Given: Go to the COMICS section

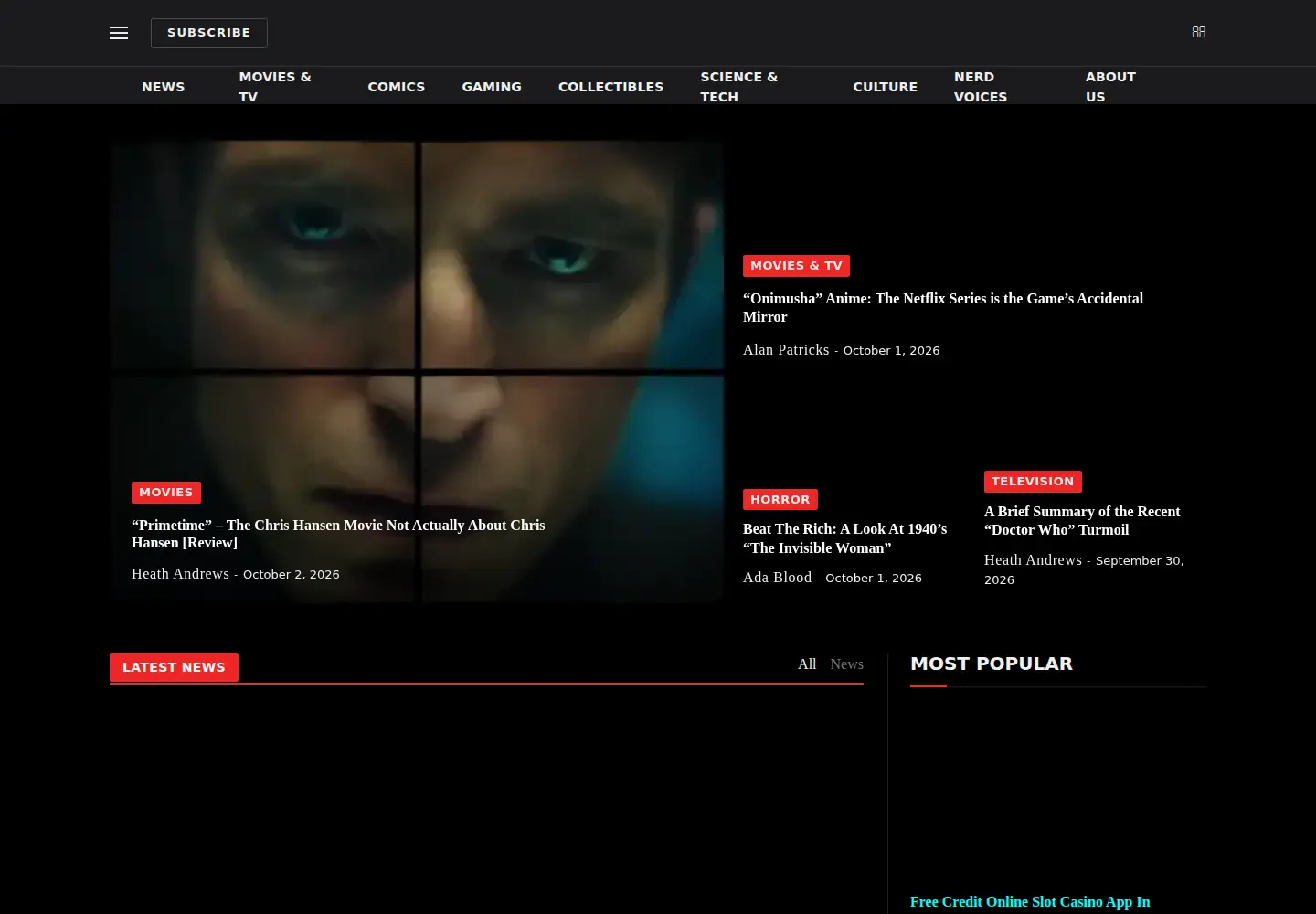Looking at the screenshot, I should tap(397, 87).
